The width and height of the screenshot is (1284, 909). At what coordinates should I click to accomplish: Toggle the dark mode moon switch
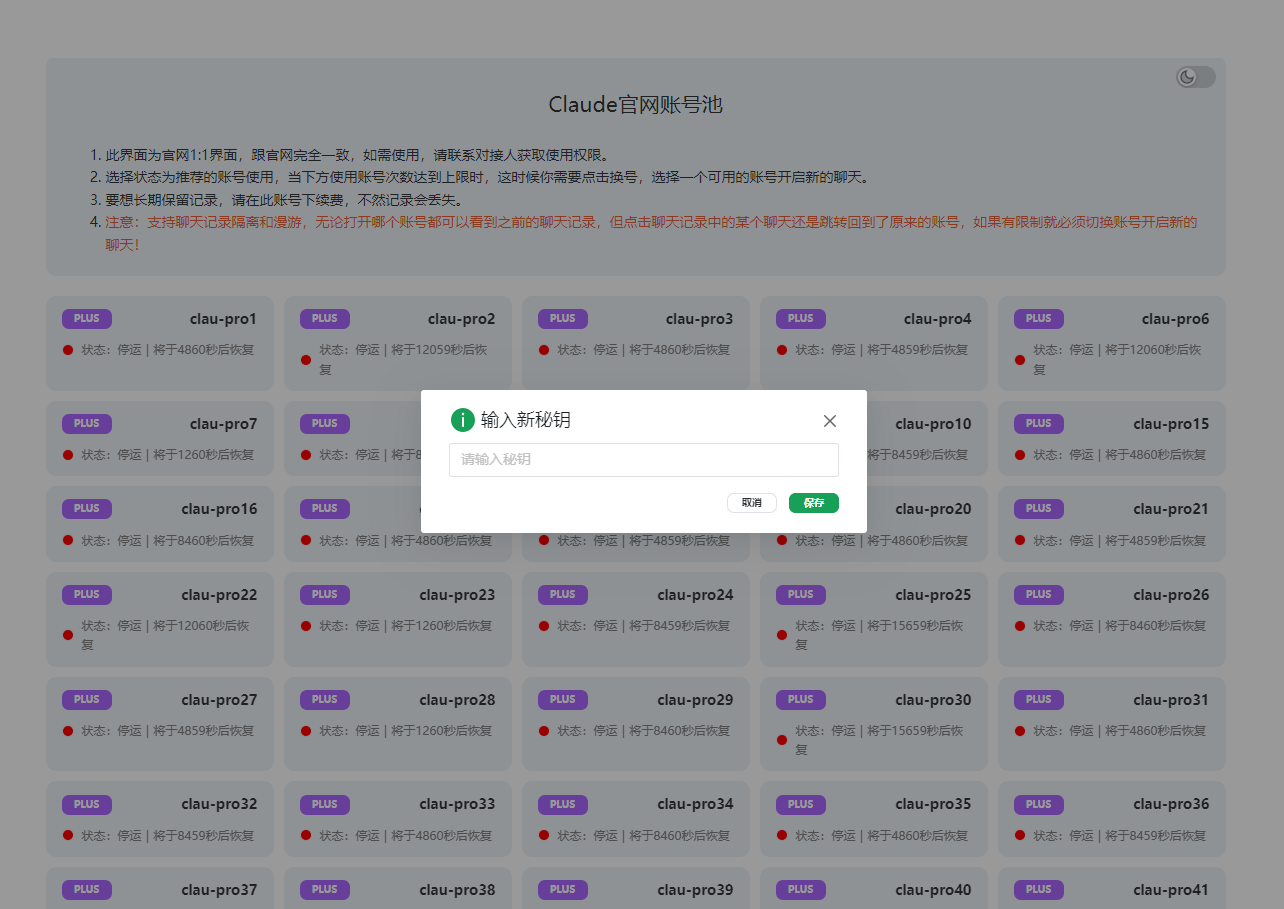click(1195, 77)
